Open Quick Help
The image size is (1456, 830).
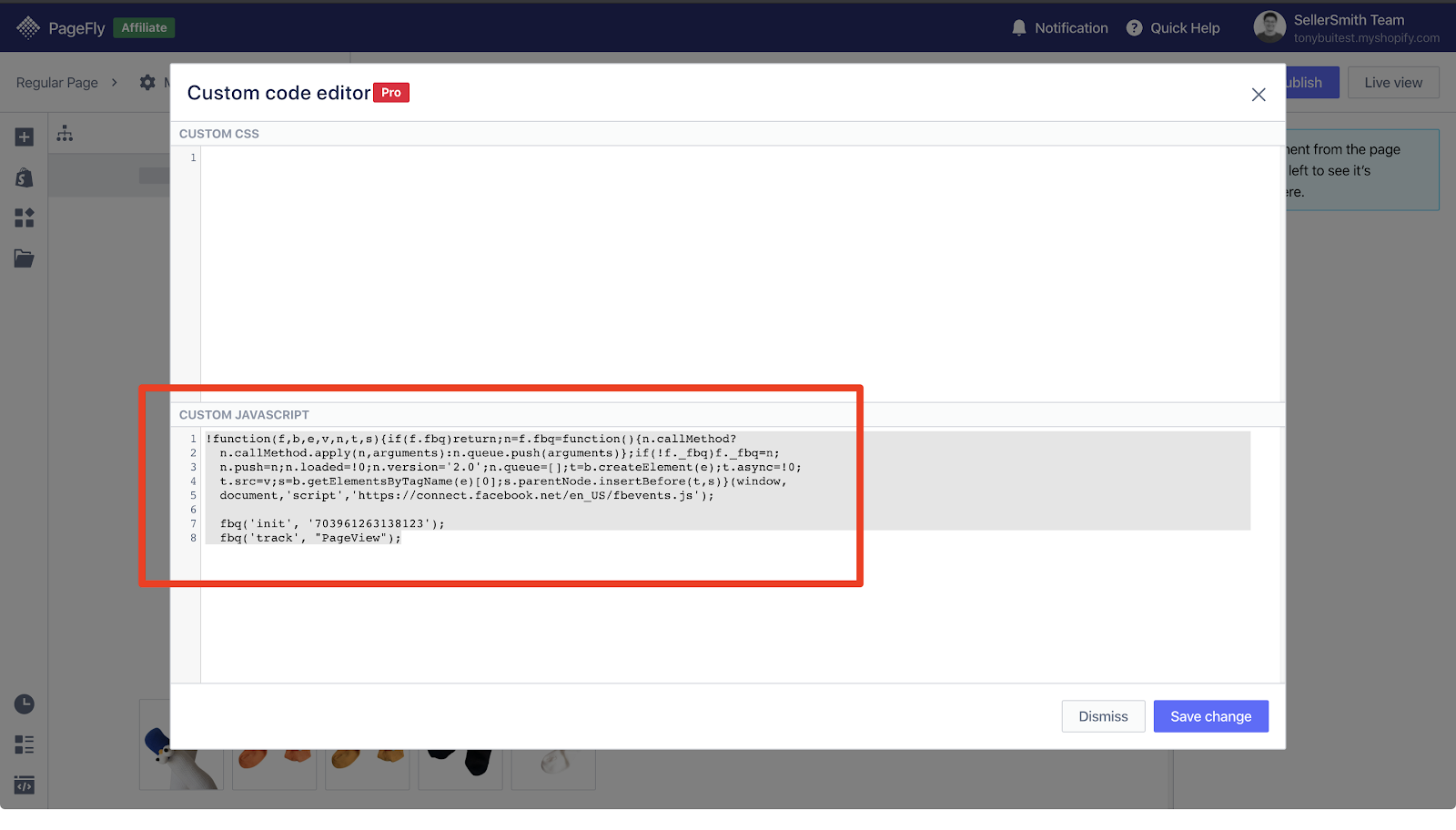pos(1173,28)
